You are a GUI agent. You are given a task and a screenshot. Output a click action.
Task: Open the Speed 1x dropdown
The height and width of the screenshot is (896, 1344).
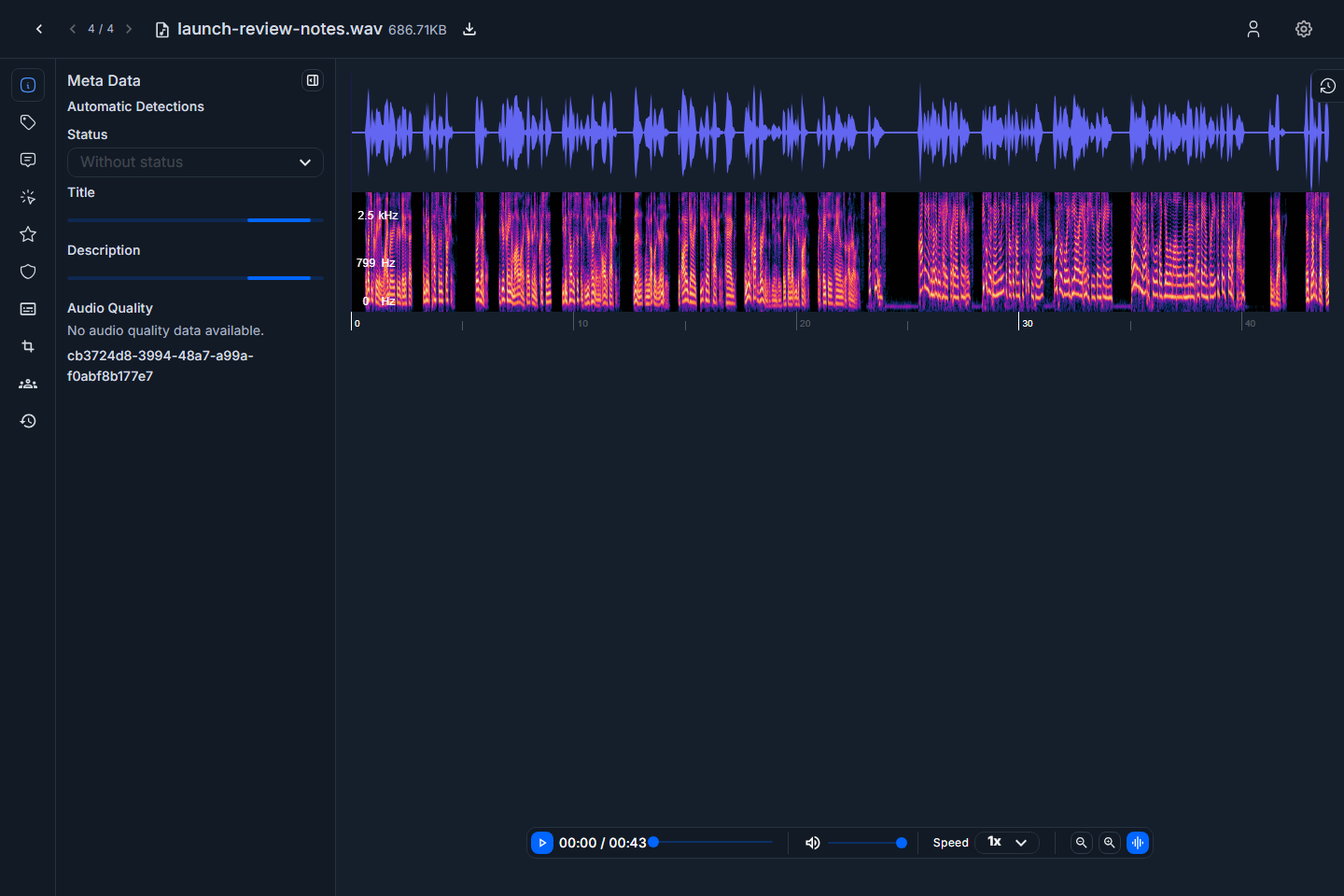(1007, 843)
